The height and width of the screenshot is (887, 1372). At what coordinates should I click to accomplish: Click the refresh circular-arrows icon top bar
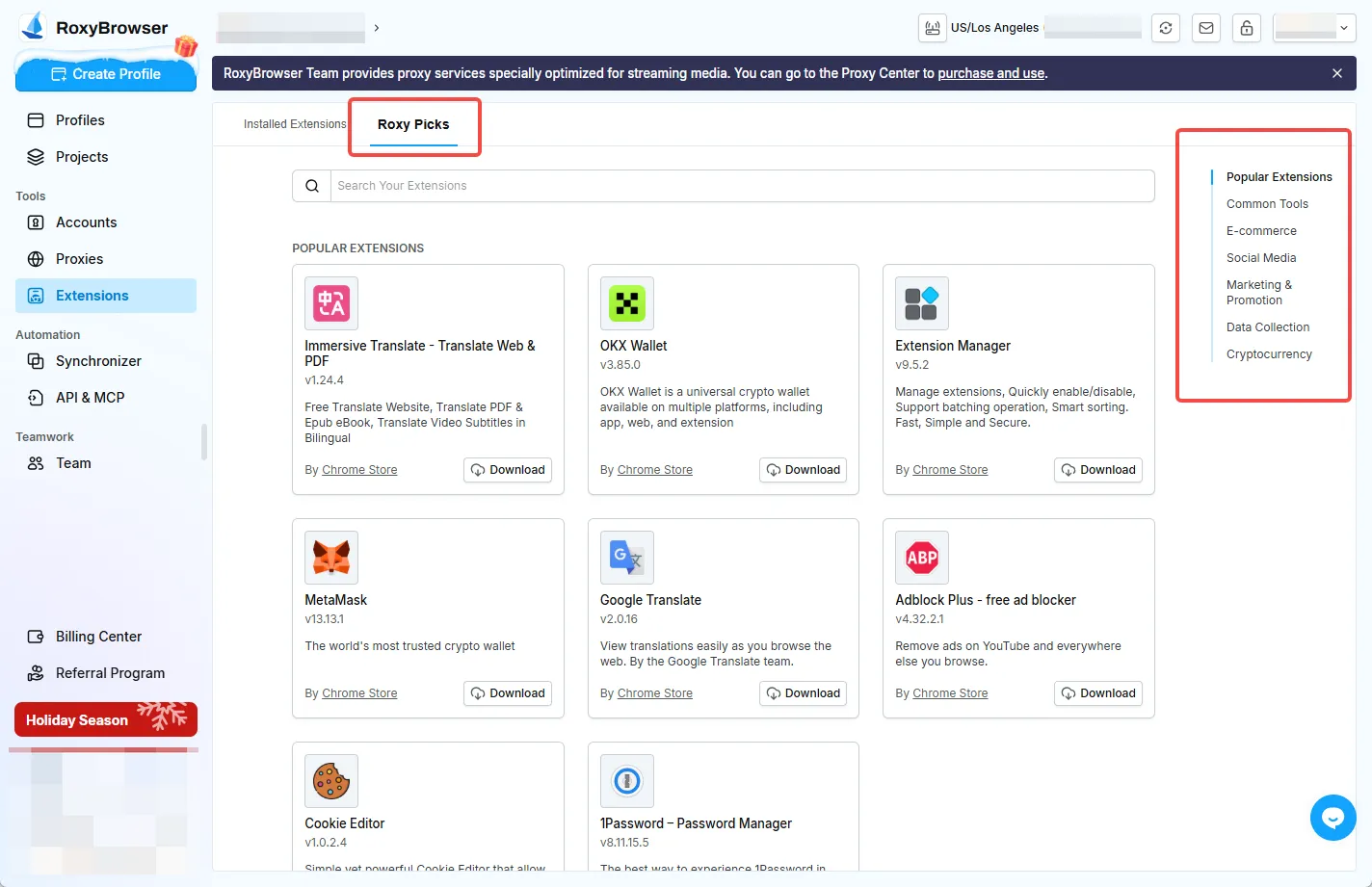(1166, 28)
